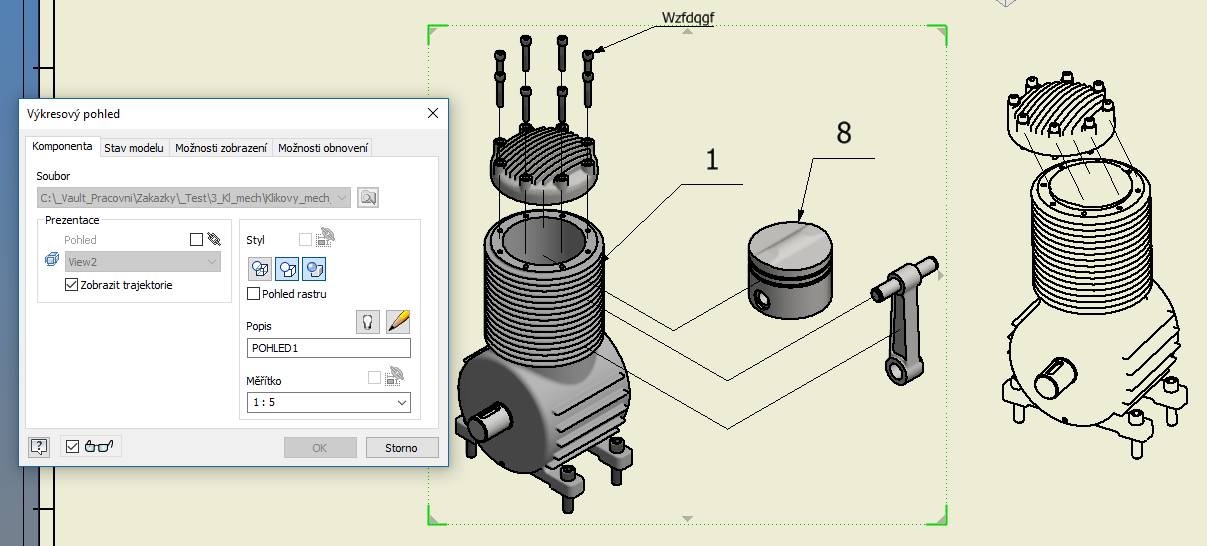The height and width of the screenshot is (546, 1207).
Task: Toggle label visibility lightbulb icon
Action: pos(368,322)
